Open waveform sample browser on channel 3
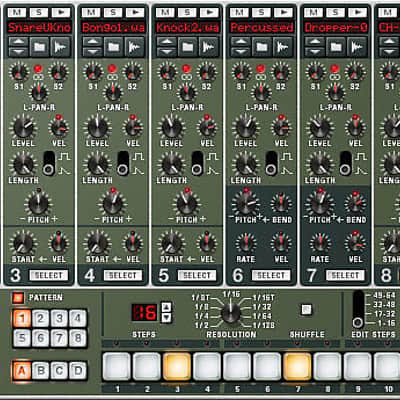This screenshot has width=400, height=400. 61,47
